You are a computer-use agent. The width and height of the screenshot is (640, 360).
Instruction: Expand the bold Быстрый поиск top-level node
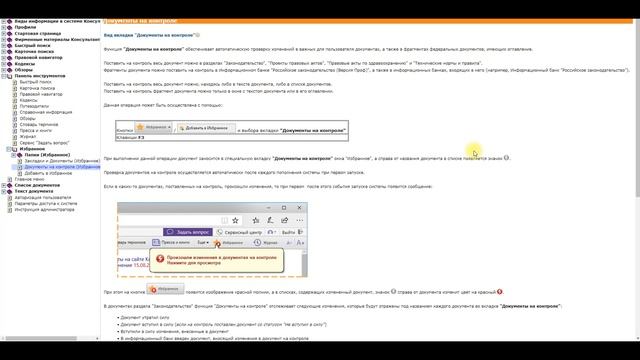point(4,46)
